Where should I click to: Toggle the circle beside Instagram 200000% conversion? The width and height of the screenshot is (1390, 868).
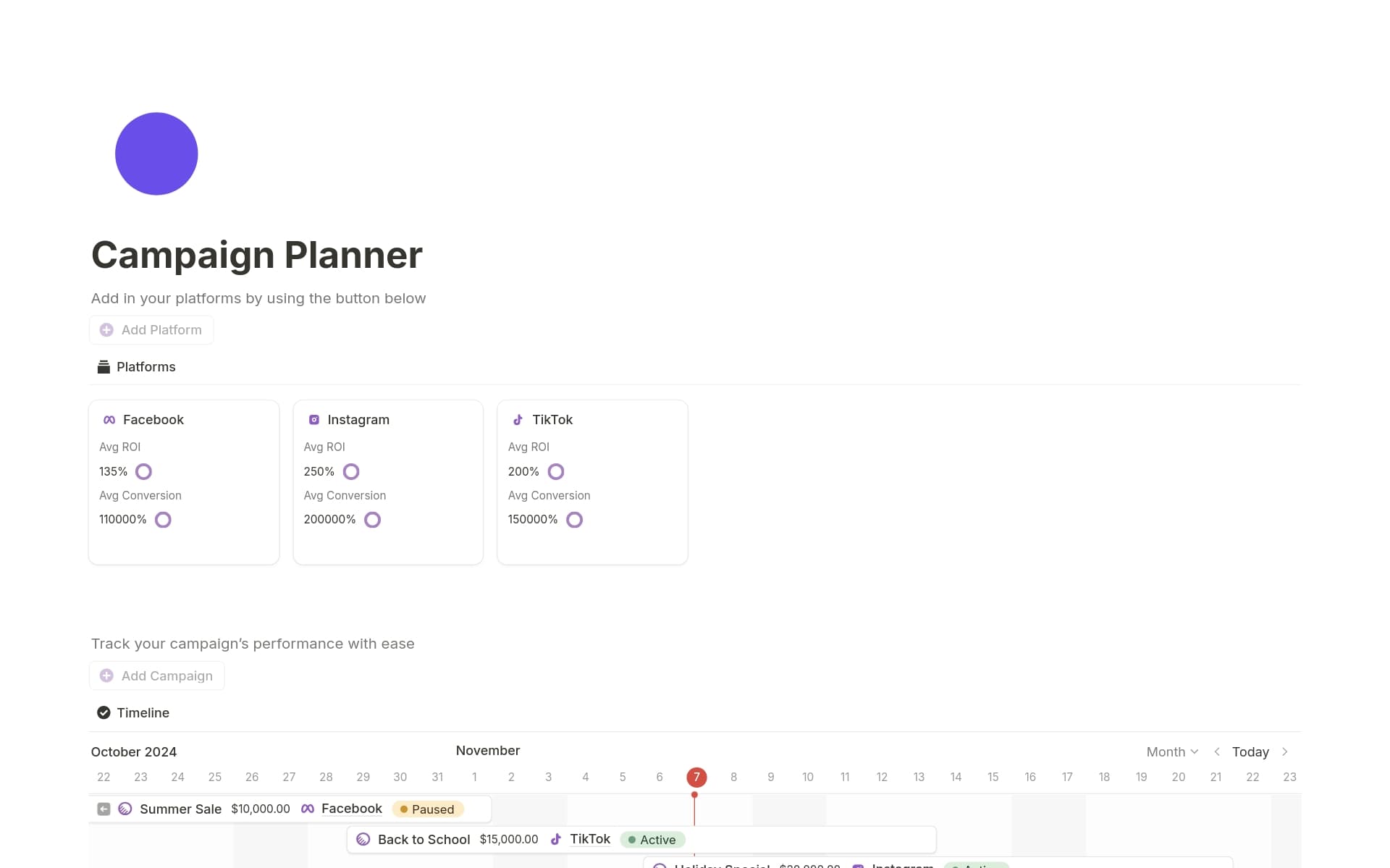372,519
